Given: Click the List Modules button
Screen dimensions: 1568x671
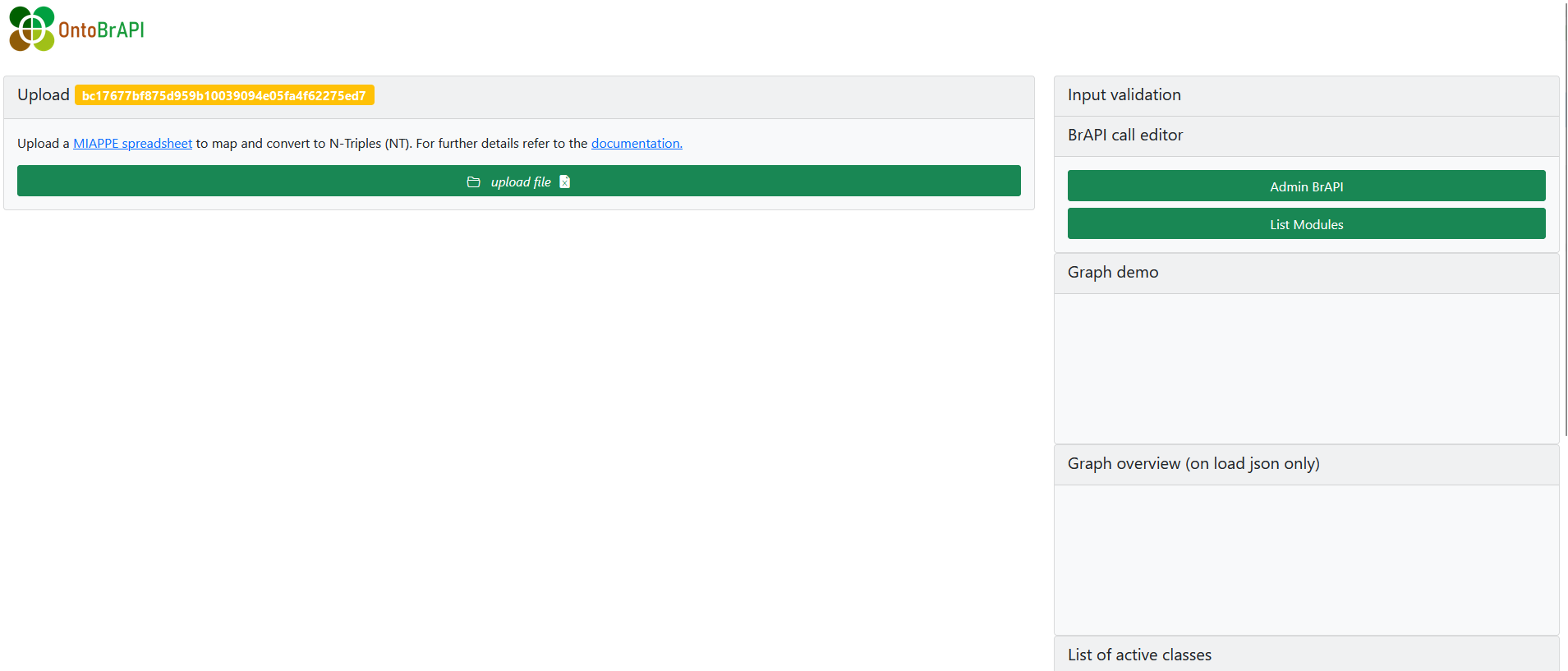Looking at the screenshot, I should pyautogui.click(x=1306, y=223).
